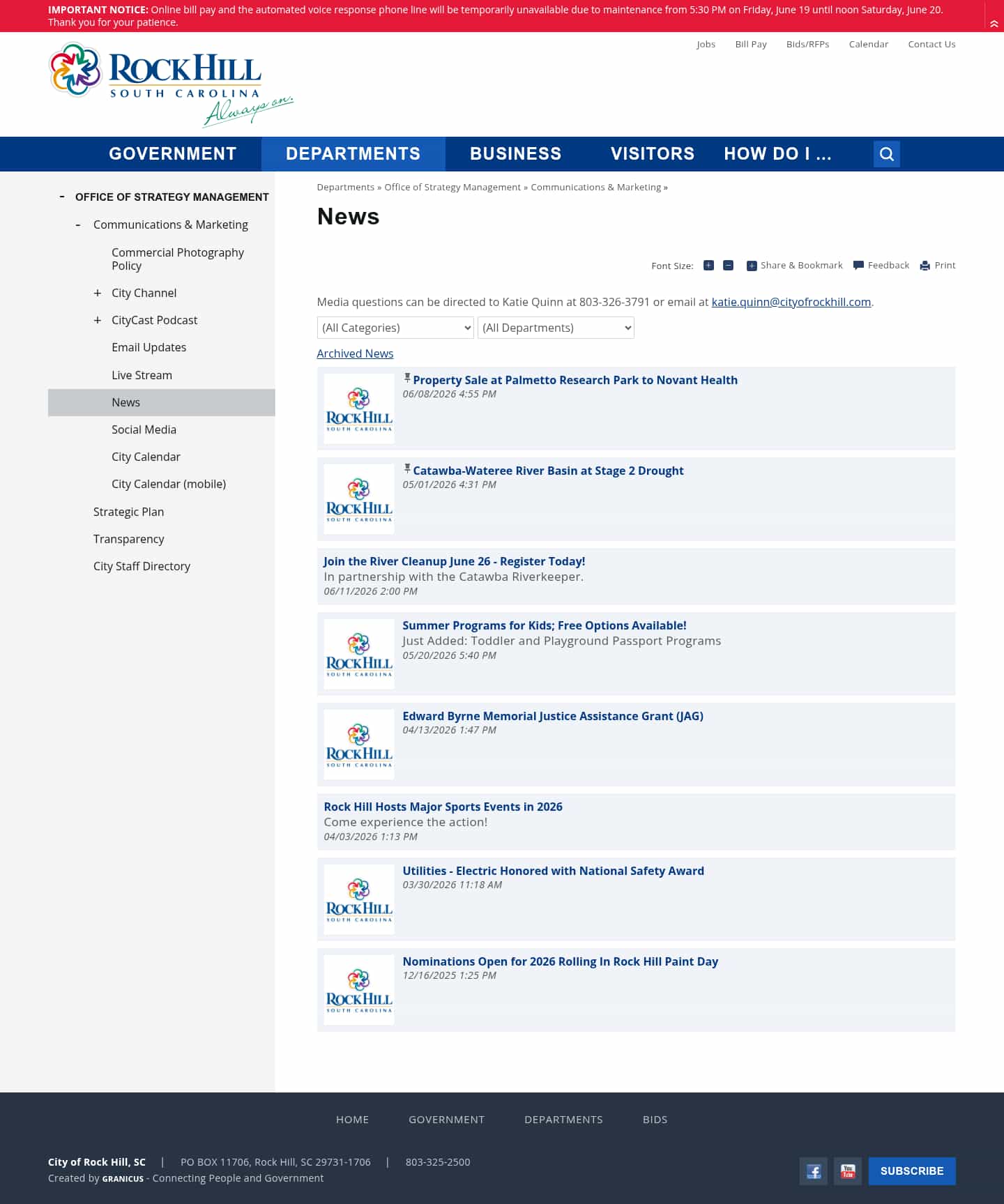Go to Departments in footer
The width and height of the screenshot is (1004, 1204).
563,1120
